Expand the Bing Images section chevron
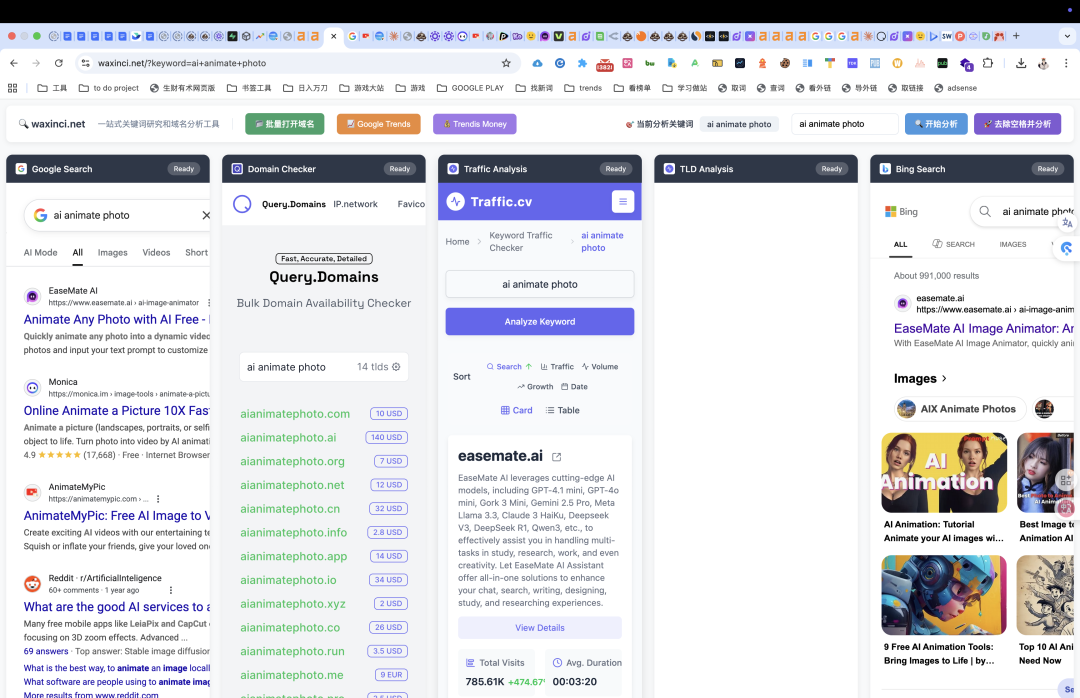 tap(944, 378)
